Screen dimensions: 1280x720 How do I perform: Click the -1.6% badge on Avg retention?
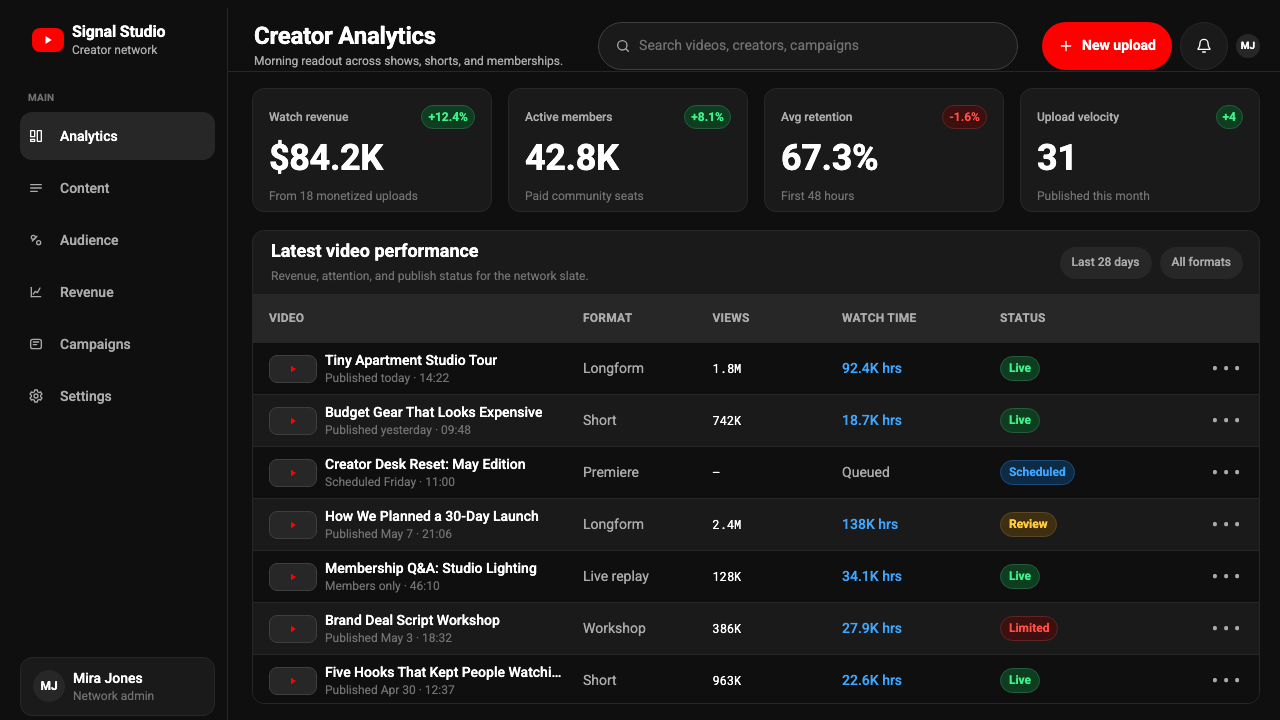point(965,117)
